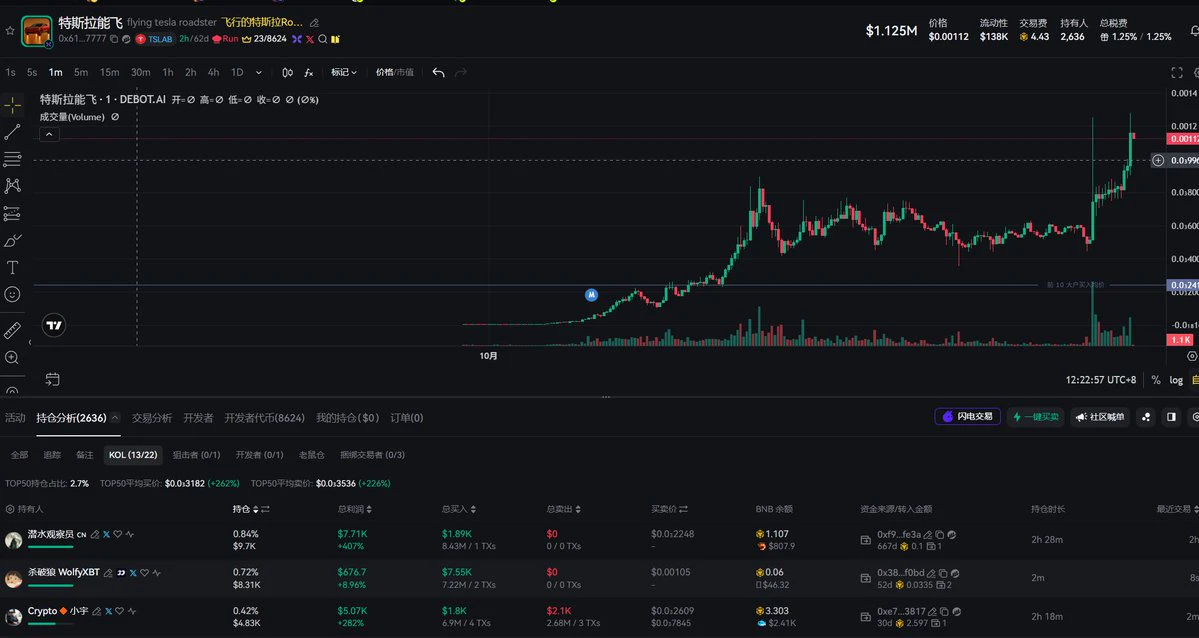Switch to the 交易分析 tab
1199x638 pixels.
click(151, 418)
